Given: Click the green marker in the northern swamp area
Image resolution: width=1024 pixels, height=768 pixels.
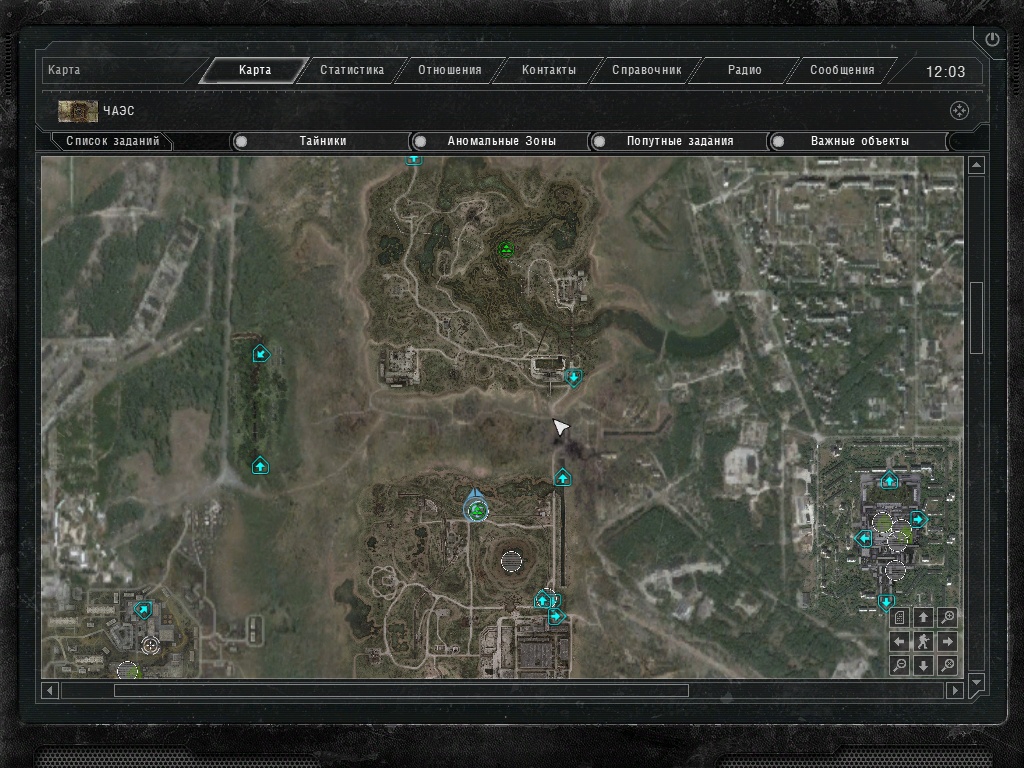Looking at the screenshot, I should click(505, 249).
